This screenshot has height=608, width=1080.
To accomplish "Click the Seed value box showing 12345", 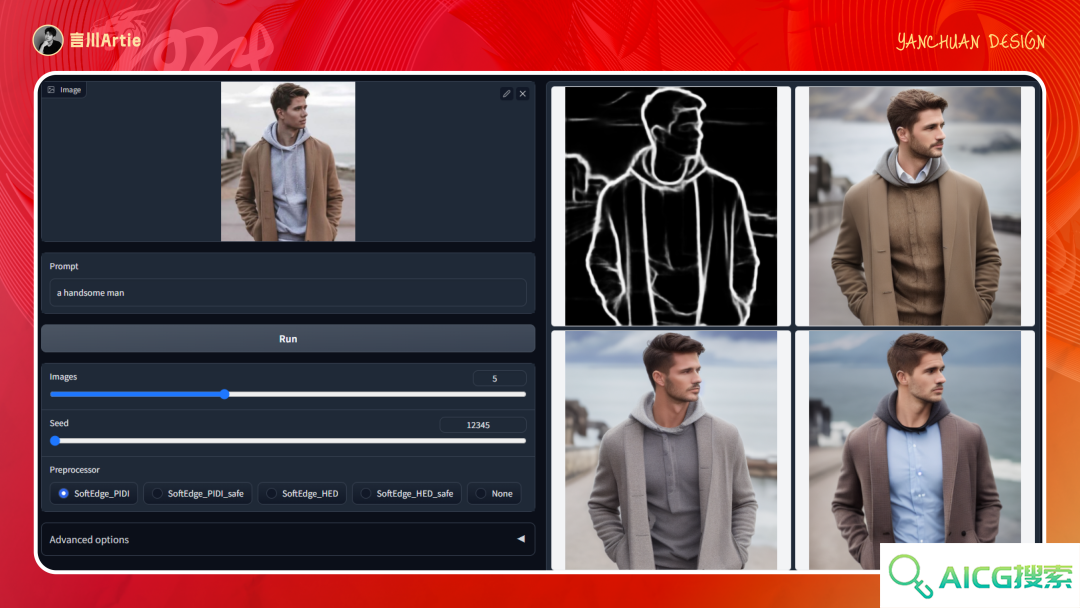I will (483, 425).
